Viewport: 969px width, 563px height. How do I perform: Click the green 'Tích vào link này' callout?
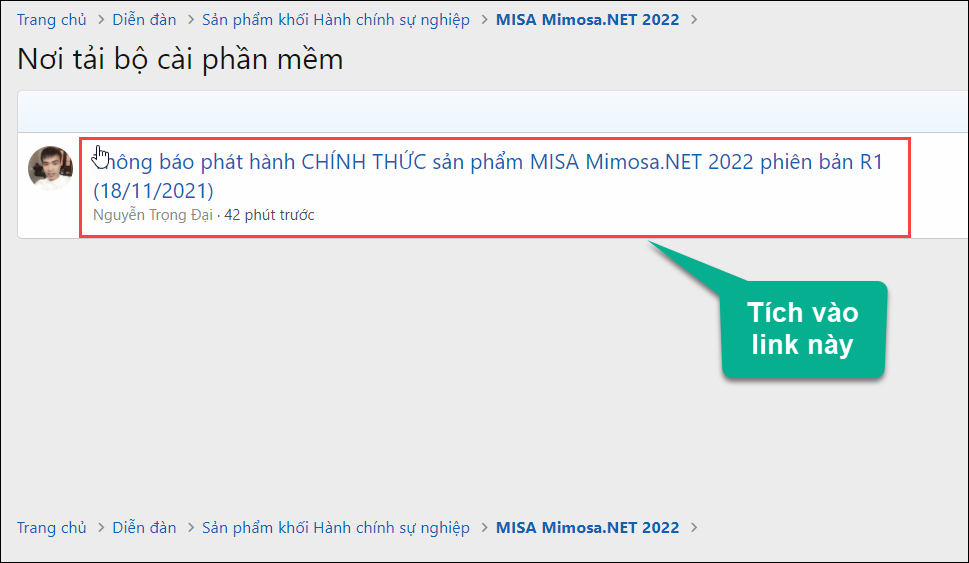click(x=803, y=329)
